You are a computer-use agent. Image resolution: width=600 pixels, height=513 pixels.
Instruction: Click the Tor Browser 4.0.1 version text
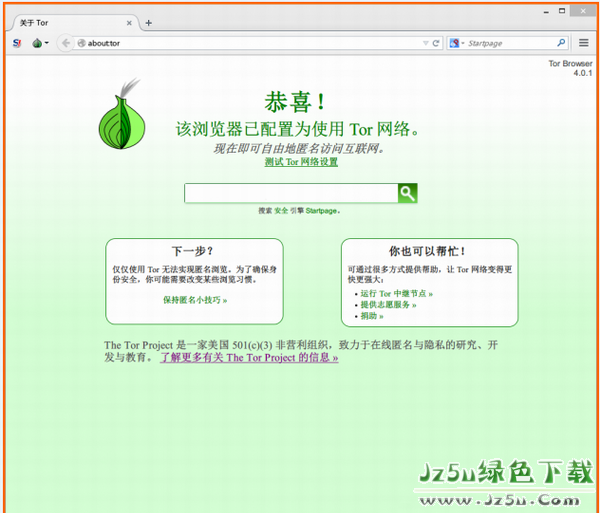point(570,68)
